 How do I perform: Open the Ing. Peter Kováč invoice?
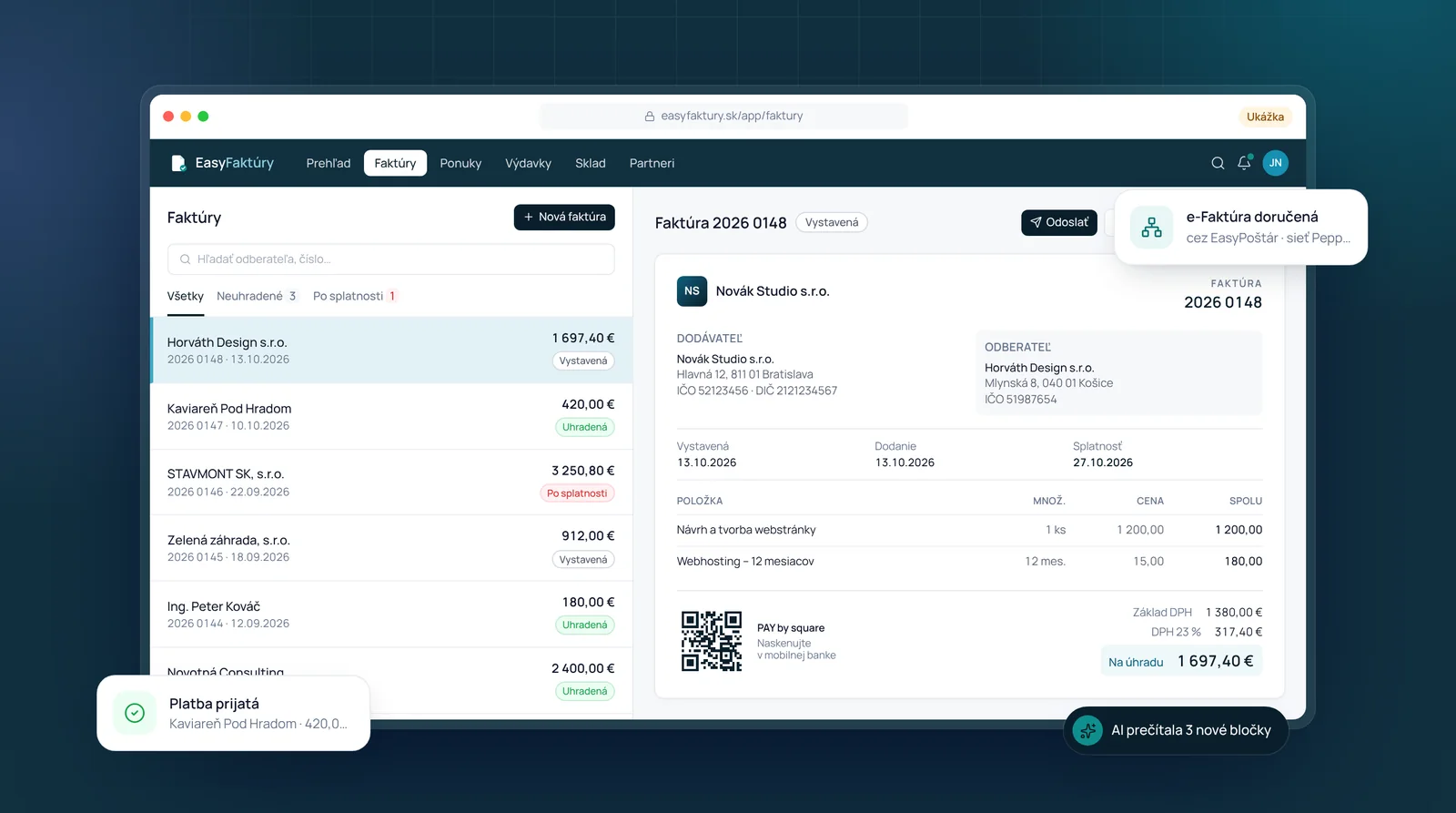391,615
